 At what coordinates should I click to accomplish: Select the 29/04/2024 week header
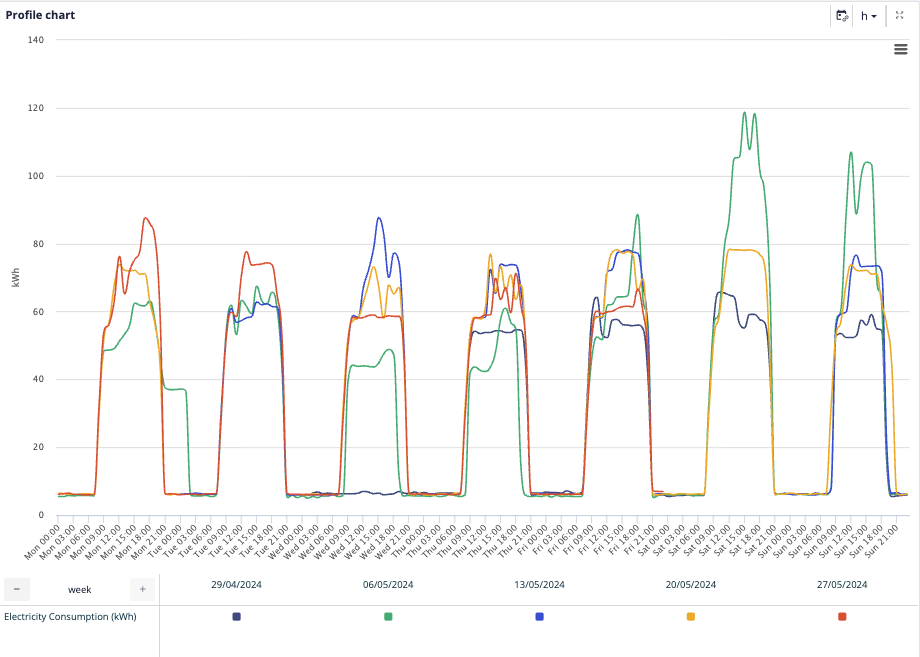point(236,584)
